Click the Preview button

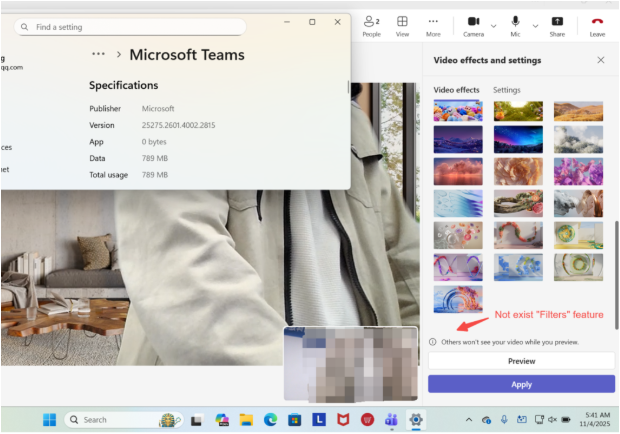(521, 361)
